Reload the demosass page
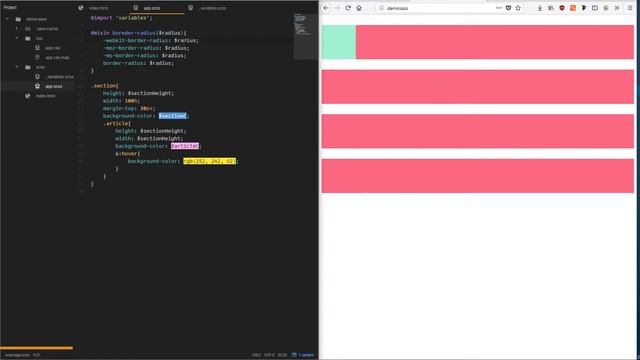The image size is (640, 360). 348,8
